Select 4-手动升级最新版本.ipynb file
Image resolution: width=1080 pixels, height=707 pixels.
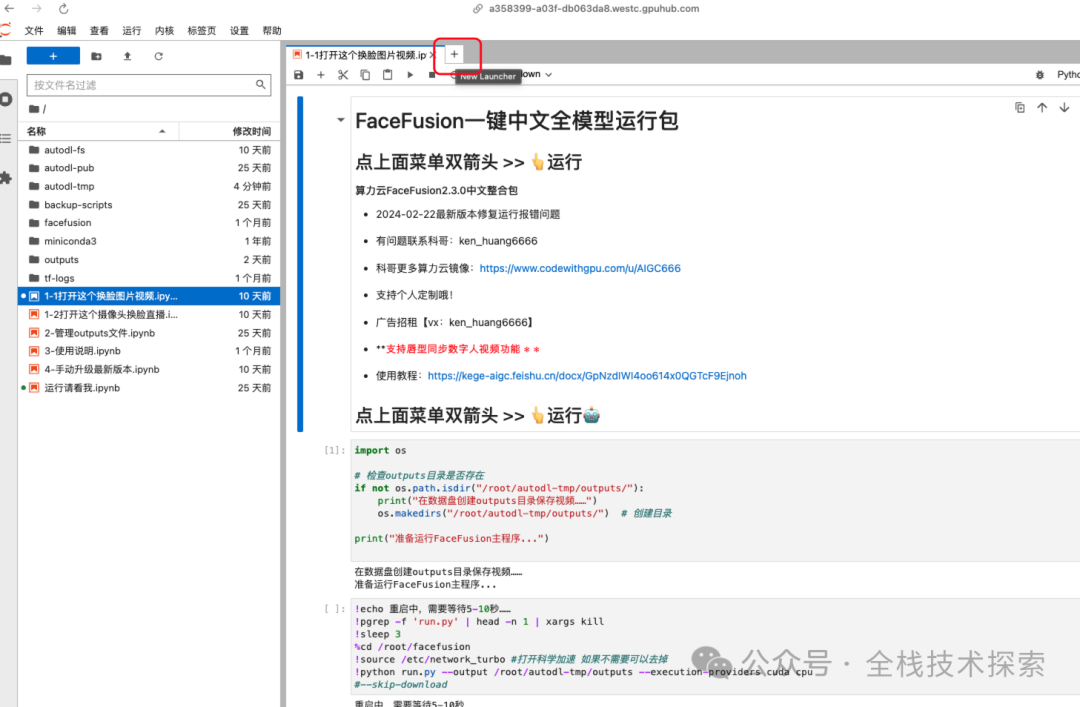pos(149,369)
